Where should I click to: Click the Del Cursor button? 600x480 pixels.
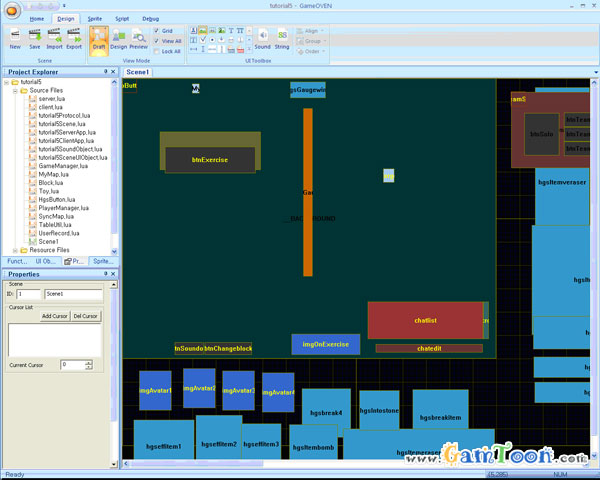(x=85, y=316)
